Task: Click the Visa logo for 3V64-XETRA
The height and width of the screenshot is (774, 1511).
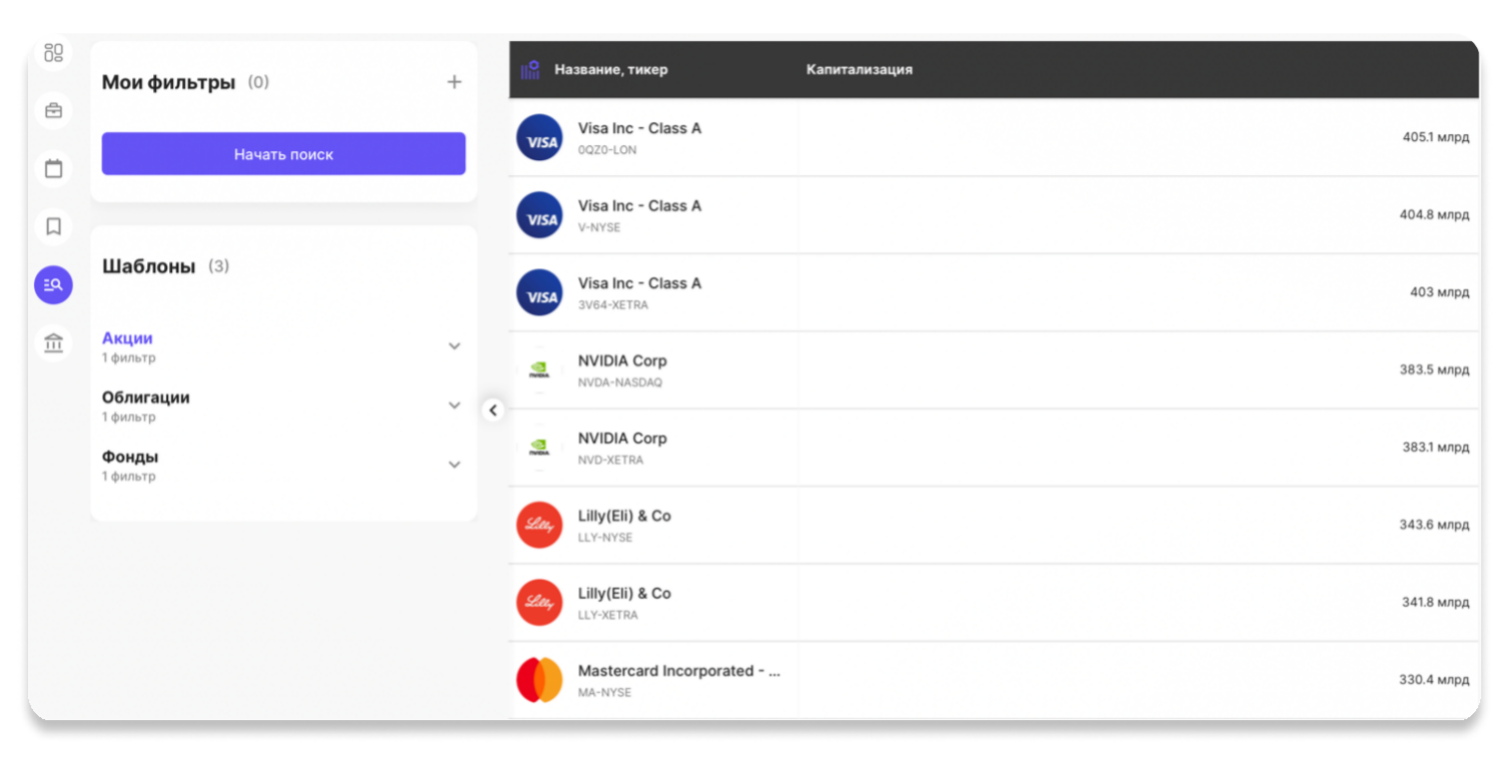Action: click(540, 293)
